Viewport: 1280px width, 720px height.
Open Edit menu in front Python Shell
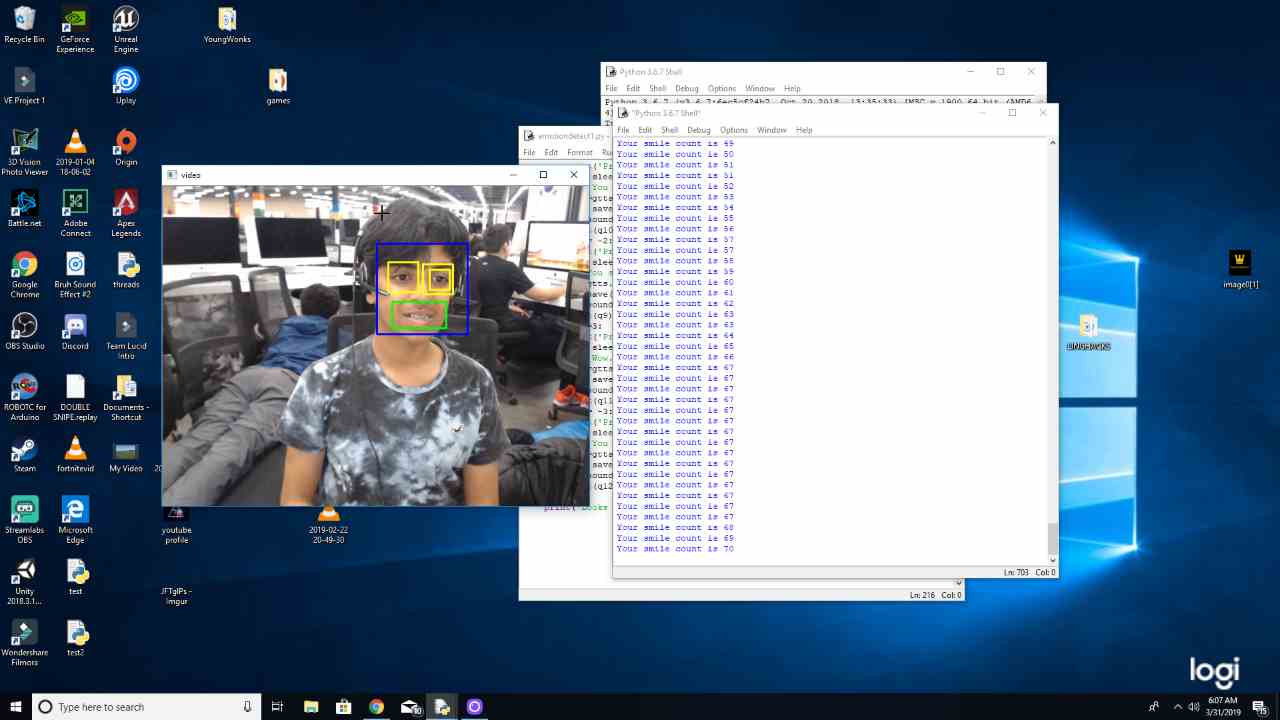click(x=645, y=130)
